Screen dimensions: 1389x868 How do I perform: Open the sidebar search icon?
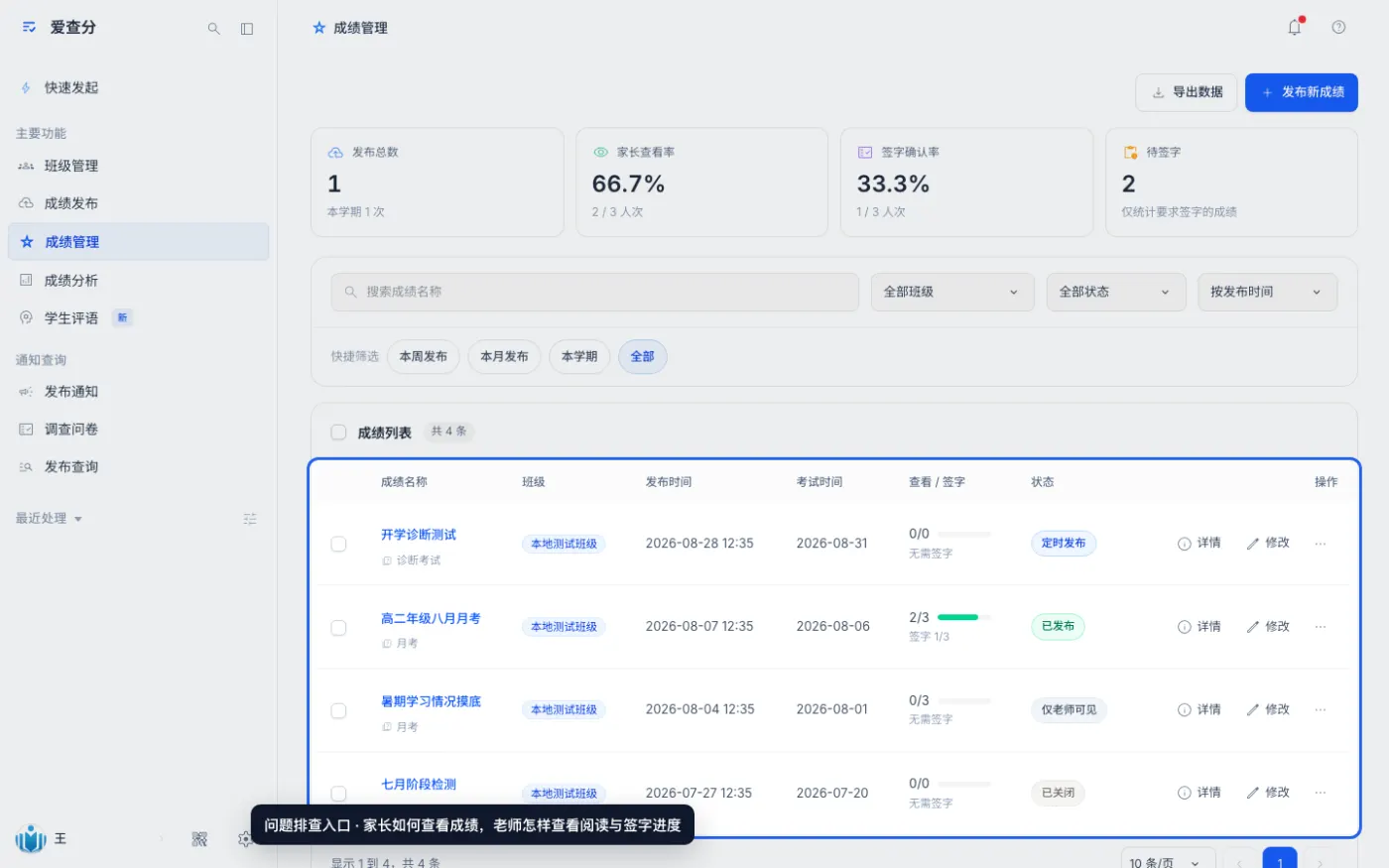click(x=213, y=29)
